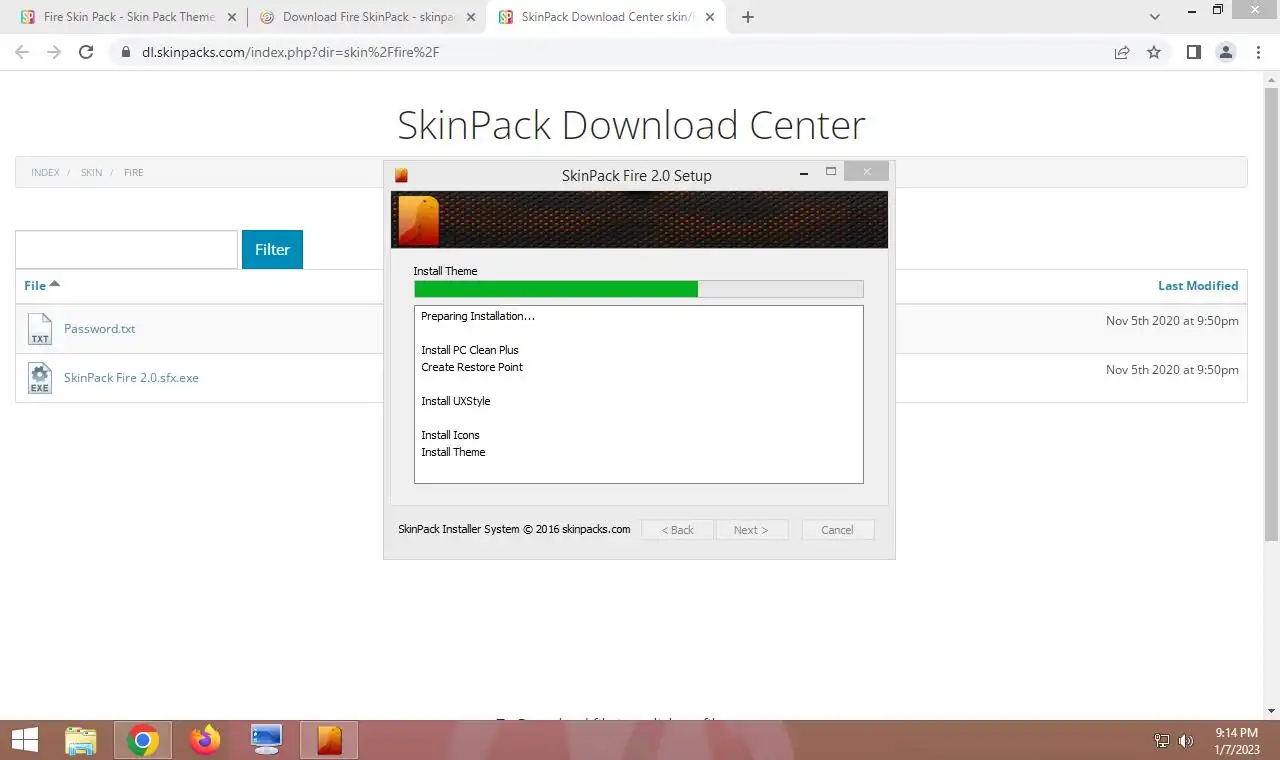Click the SkinPack Installer System copyright text
Screen dimensions: 1280x760
(514, 529)
